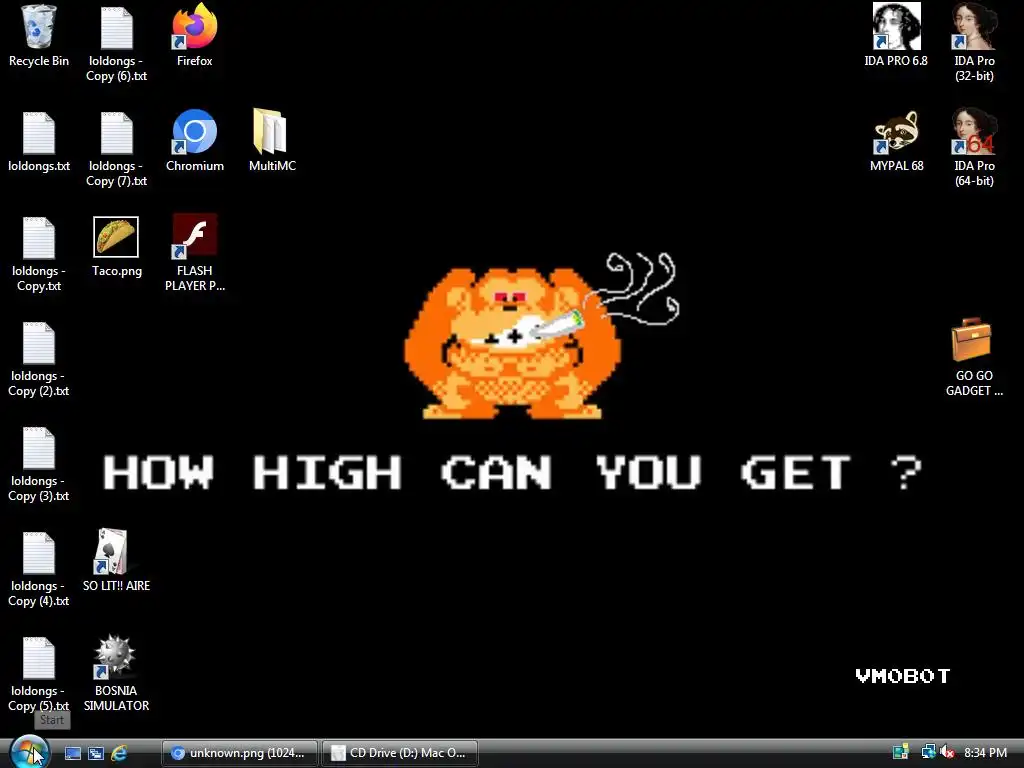Click Switch between windows quick launch icon

[96, 753]
